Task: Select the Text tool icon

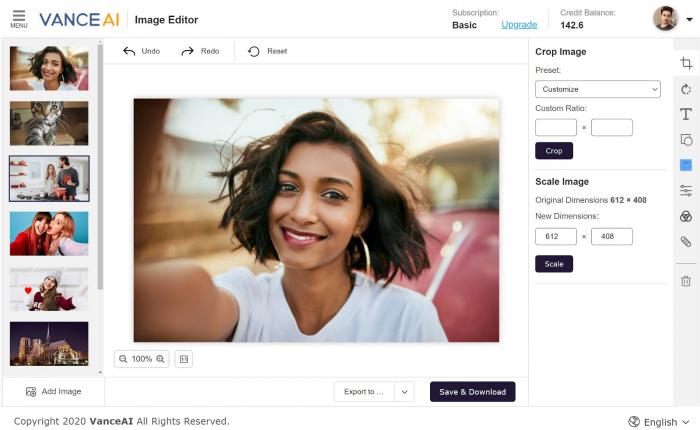Action: point(686,114)
